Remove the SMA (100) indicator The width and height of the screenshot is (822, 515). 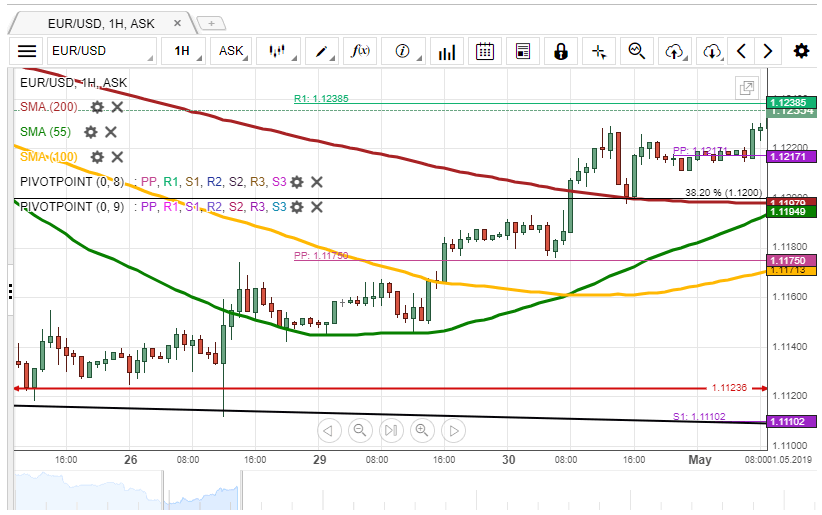click(117, 157)
